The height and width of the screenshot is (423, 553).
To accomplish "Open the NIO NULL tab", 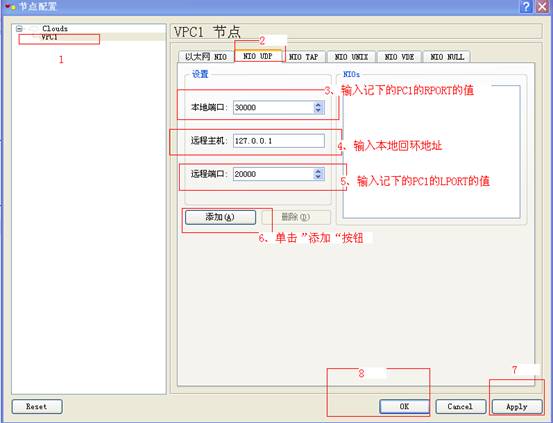I will pos(447,56).
